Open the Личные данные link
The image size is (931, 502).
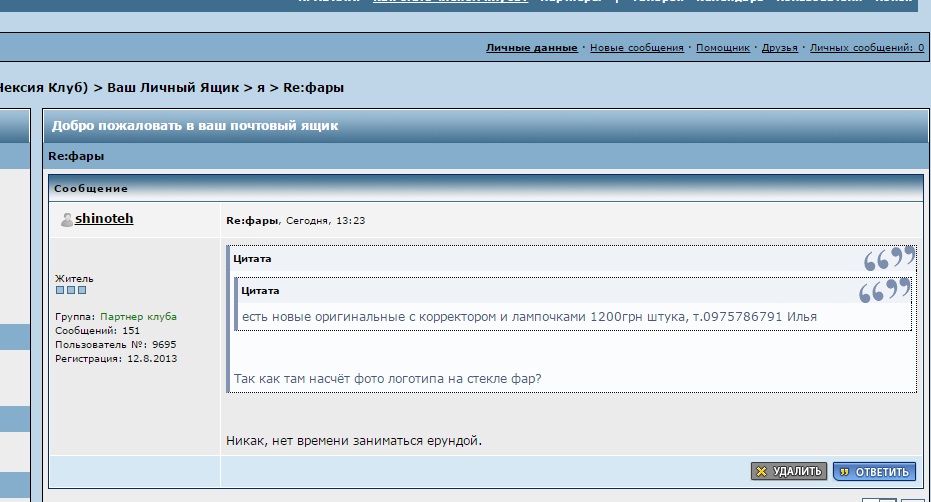pyautogui.click(x=531, y=48)
